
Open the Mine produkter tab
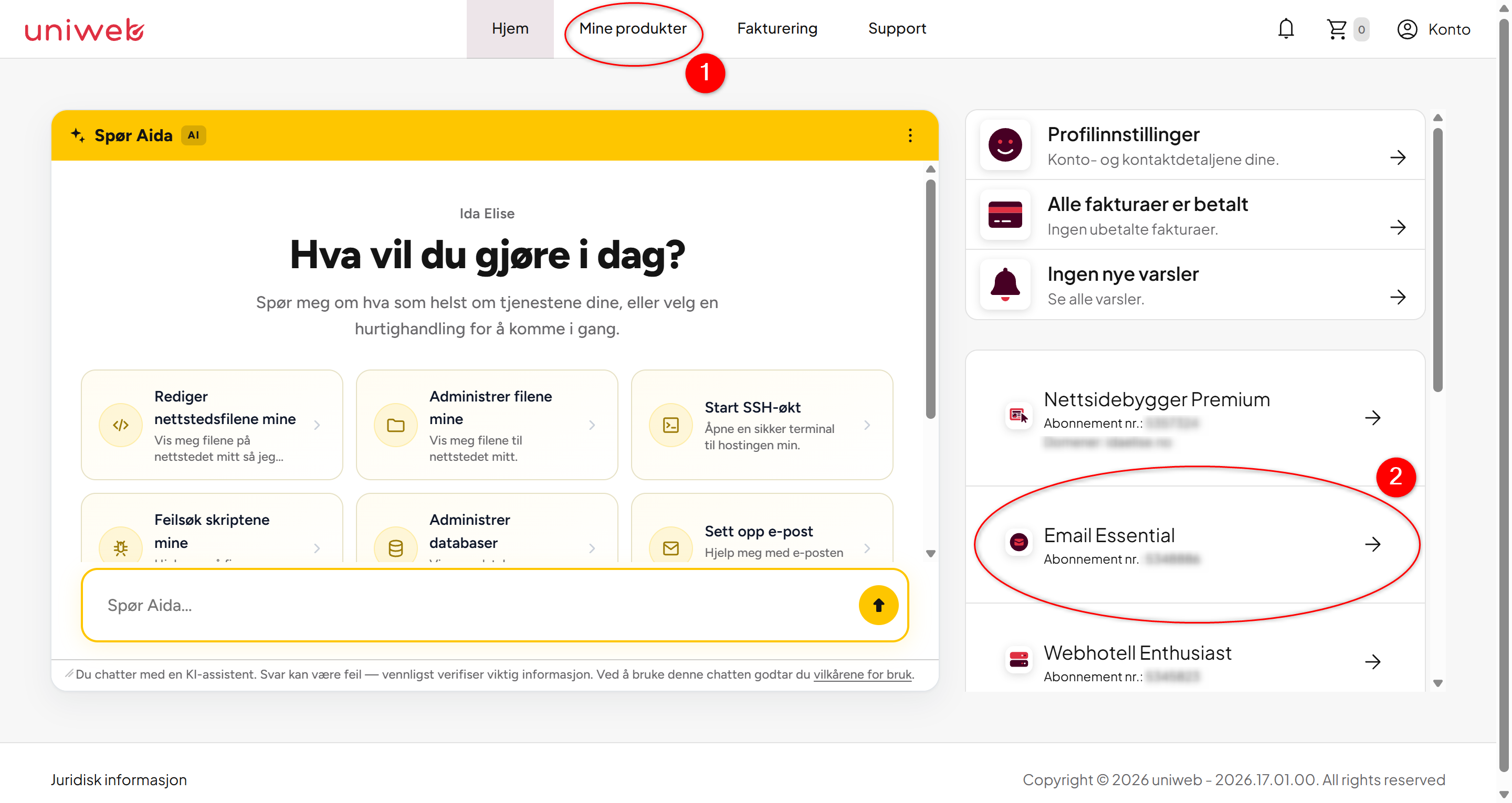[632, 29]
